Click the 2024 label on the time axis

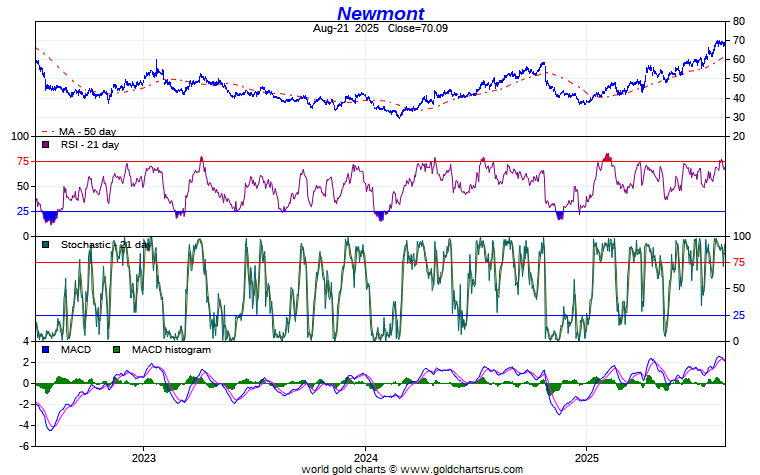365,456
